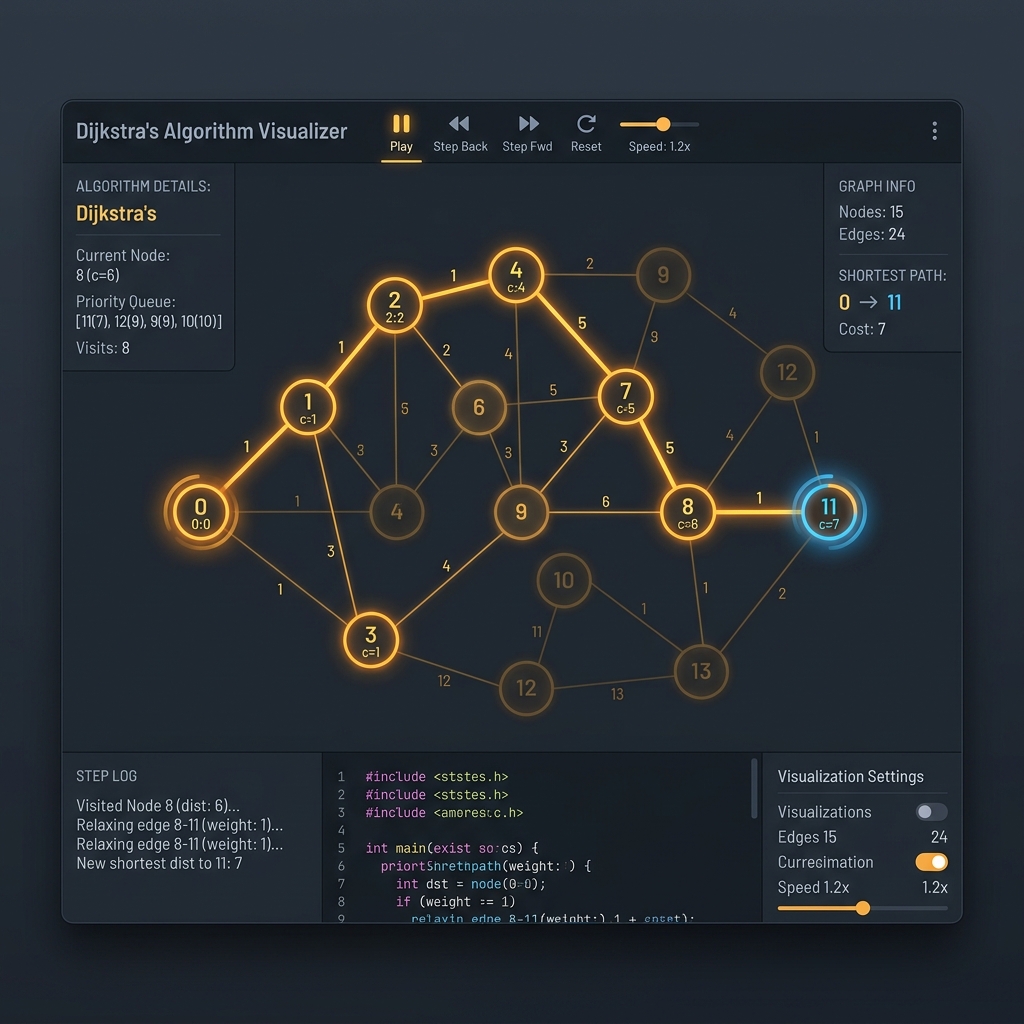Click the 'Edges 15' settings row

[862, 837]
